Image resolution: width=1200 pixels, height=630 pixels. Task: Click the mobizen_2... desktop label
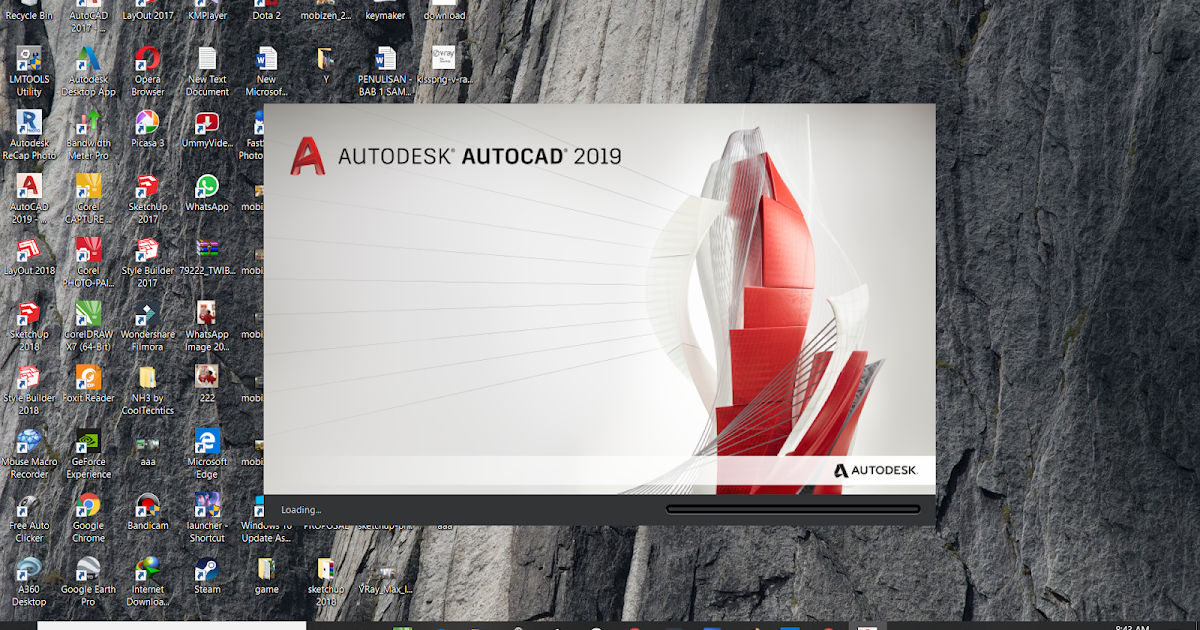325,16
